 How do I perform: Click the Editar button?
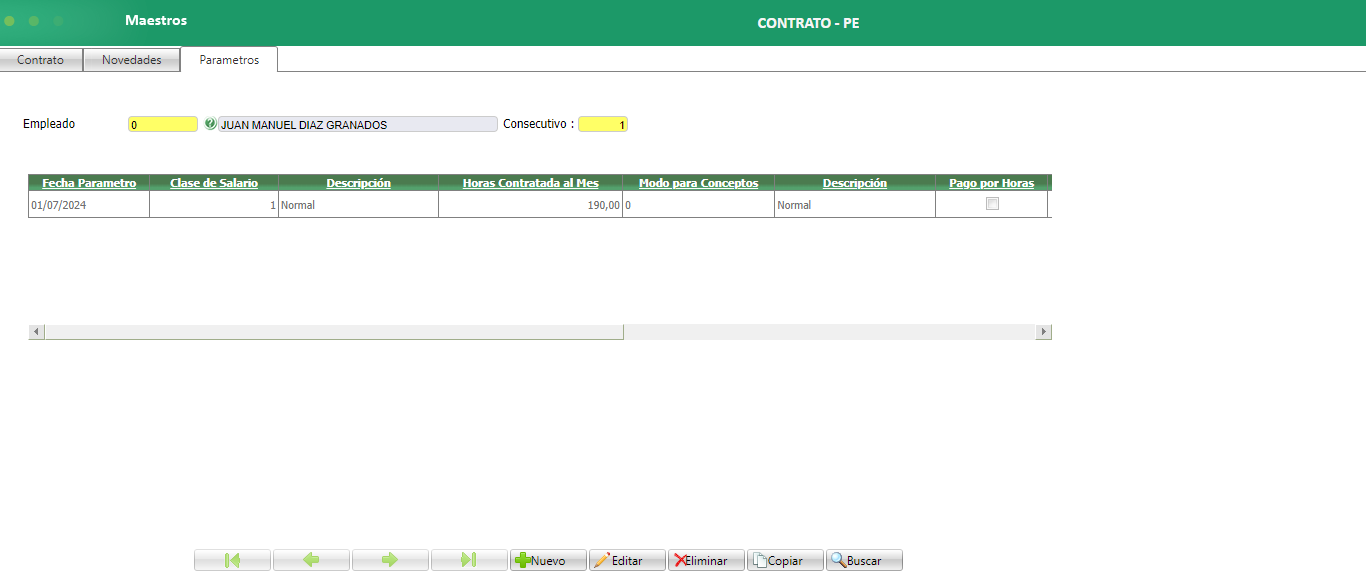point(627,560)
